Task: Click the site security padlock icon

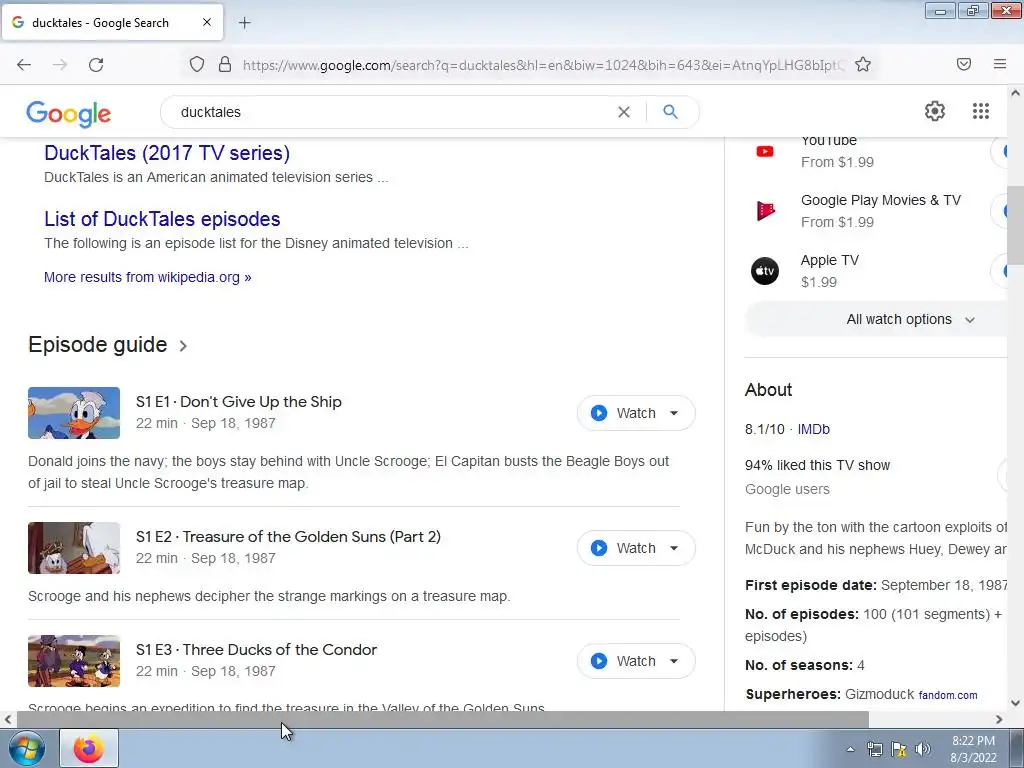Action: click(225, 64)
